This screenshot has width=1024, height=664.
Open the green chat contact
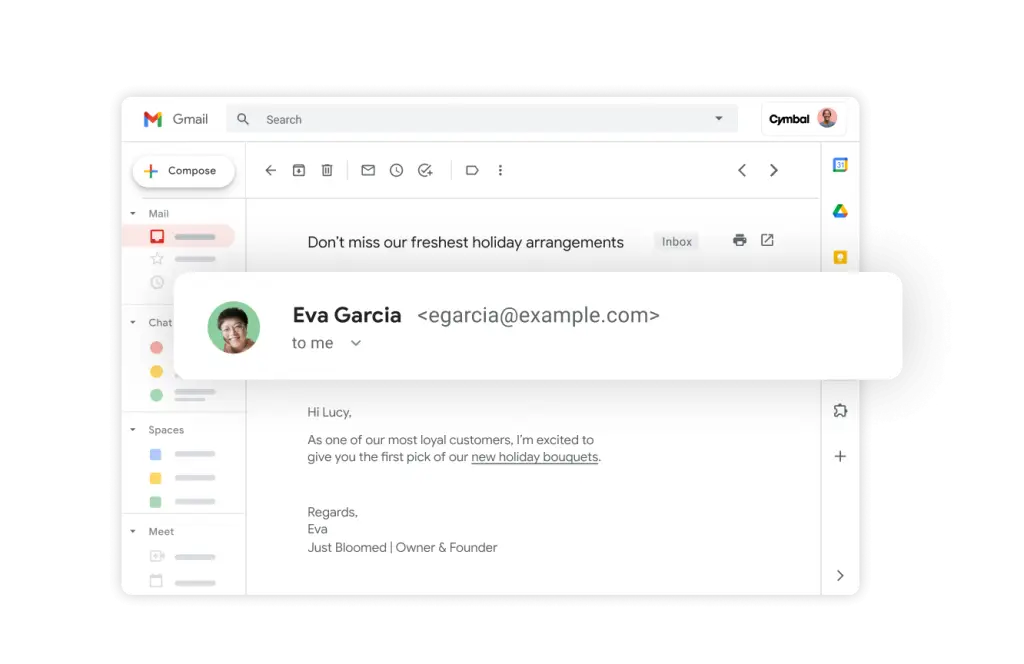(x=156, y=395)
